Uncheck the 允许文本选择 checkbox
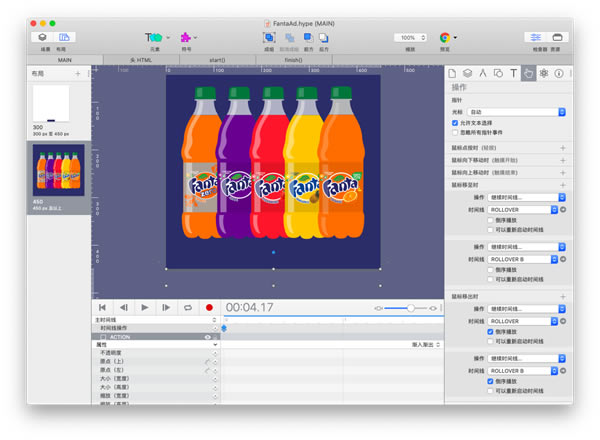 [456, 123]
